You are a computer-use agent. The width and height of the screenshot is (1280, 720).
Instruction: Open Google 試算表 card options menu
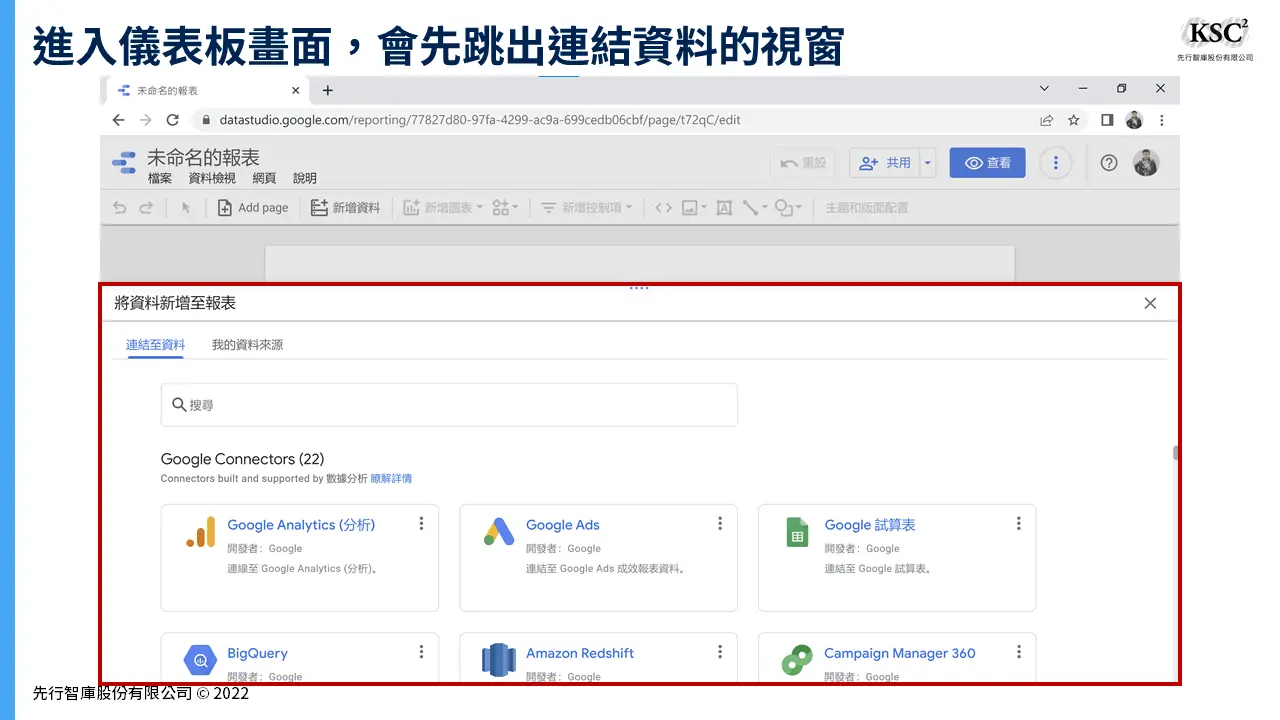tap(1019, 523)
